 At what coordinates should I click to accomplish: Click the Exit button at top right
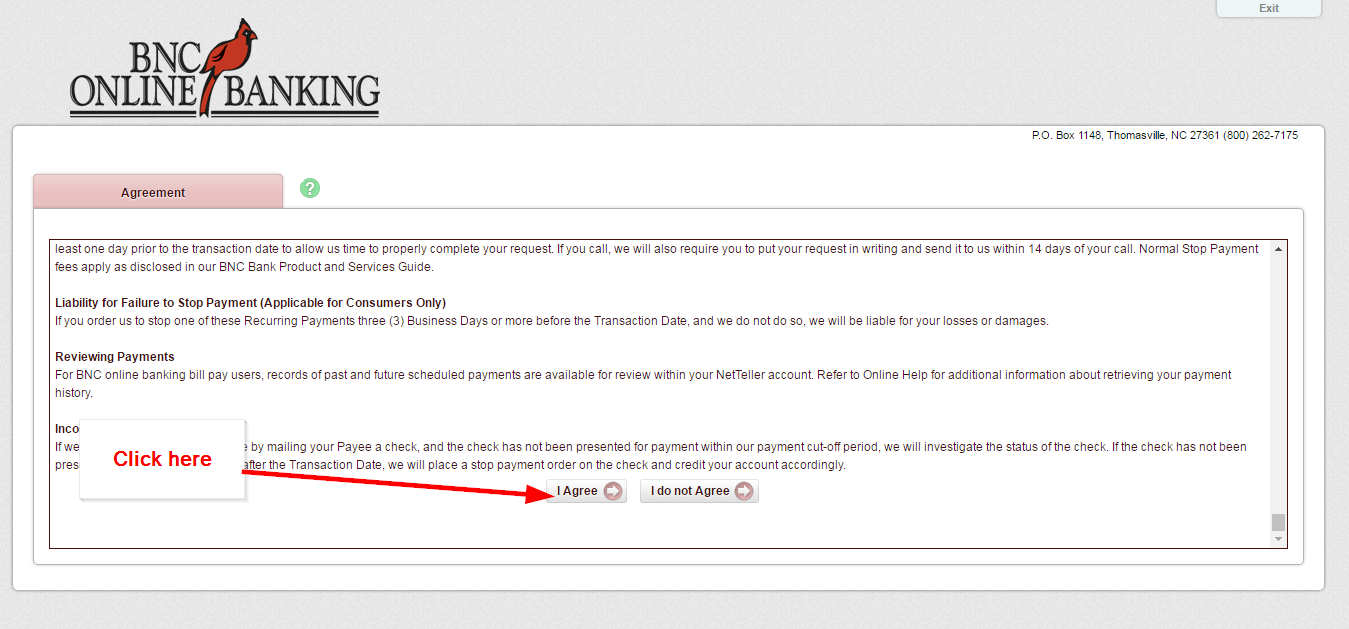click(x=1269, y=8)
